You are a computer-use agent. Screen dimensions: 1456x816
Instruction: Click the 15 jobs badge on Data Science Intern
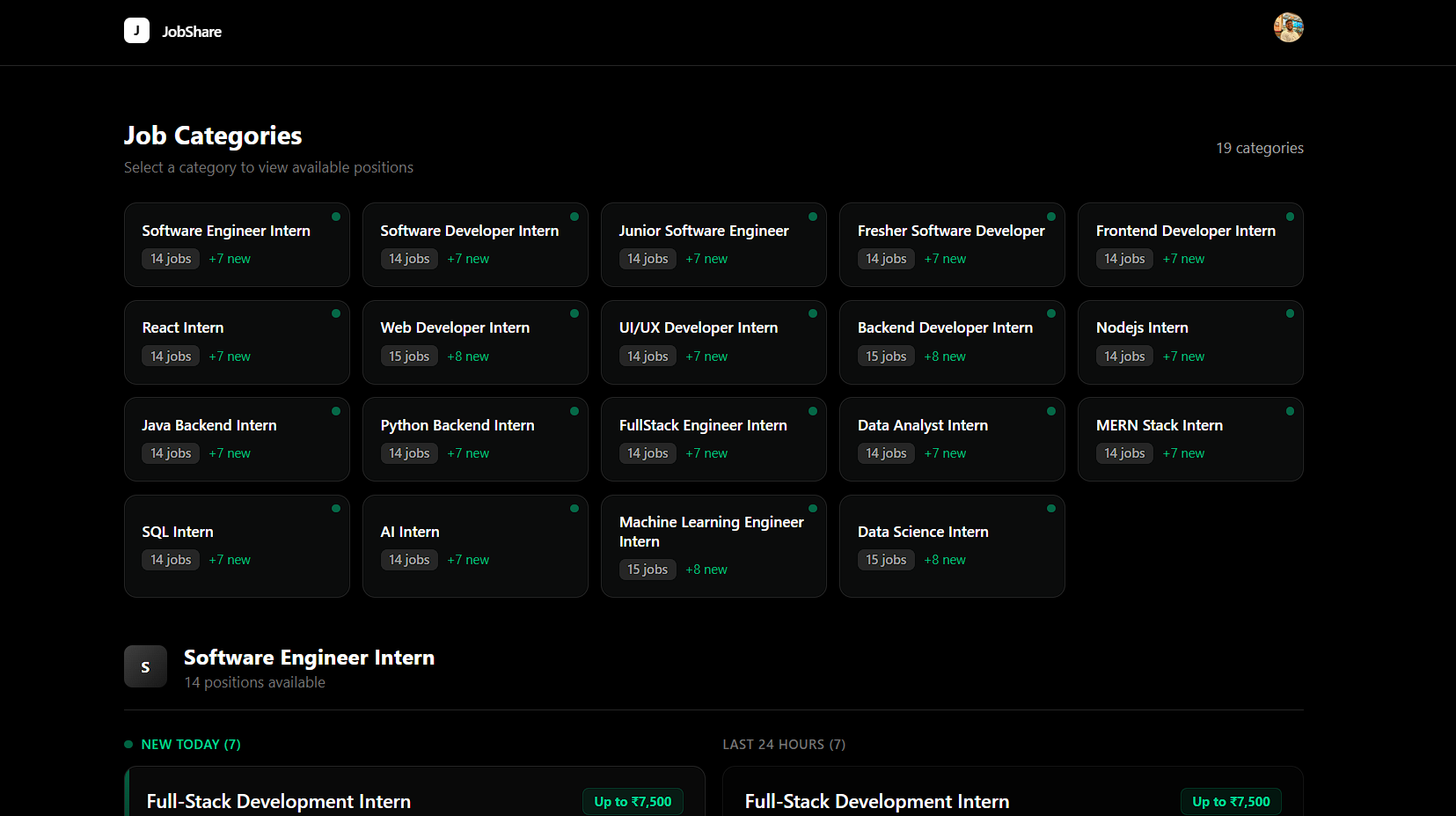(x=885, y=560)
